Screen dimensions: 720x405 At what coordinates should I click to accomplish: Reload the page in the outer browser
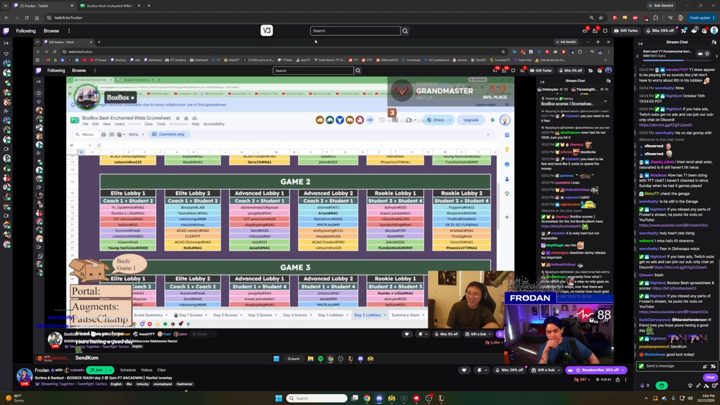tap(27, 18)
